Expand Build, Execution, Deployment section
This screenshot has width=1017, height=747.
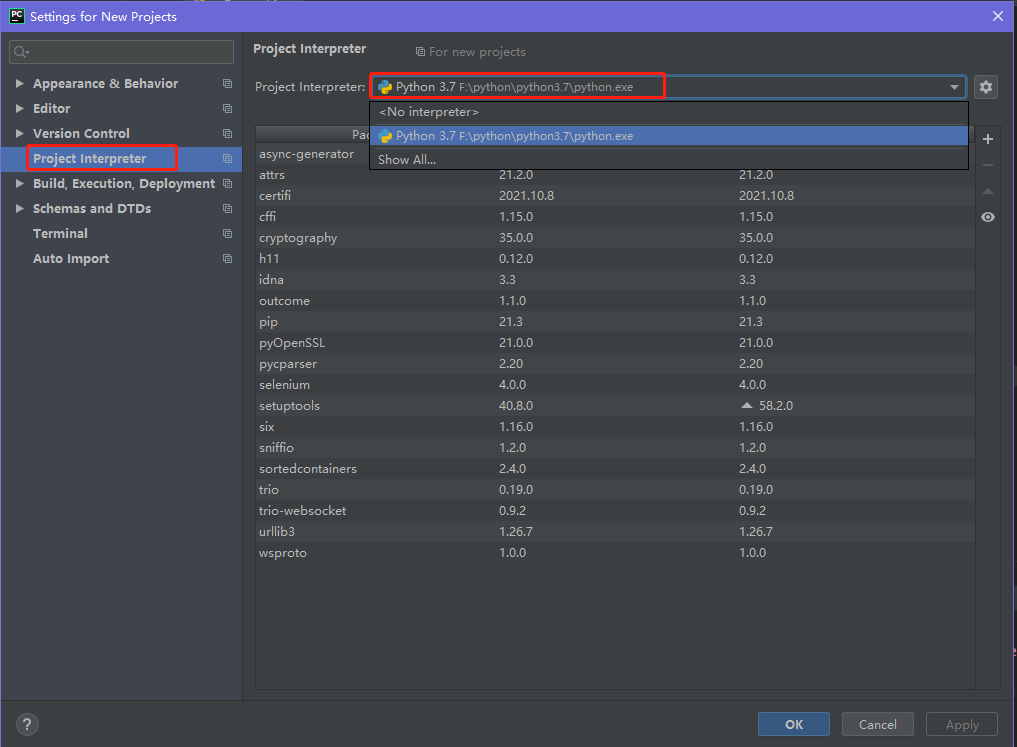(19, 184)
